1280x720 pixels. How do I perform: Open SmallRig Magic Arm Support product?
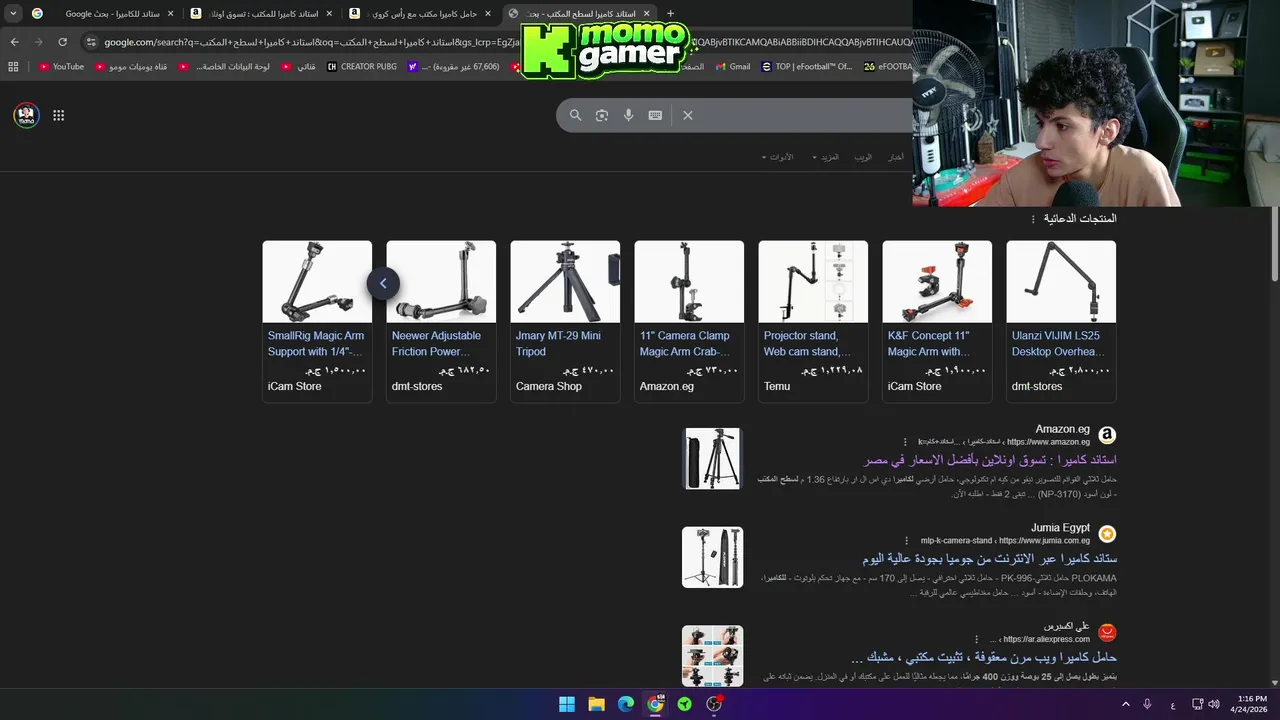[x=317, y=321]
